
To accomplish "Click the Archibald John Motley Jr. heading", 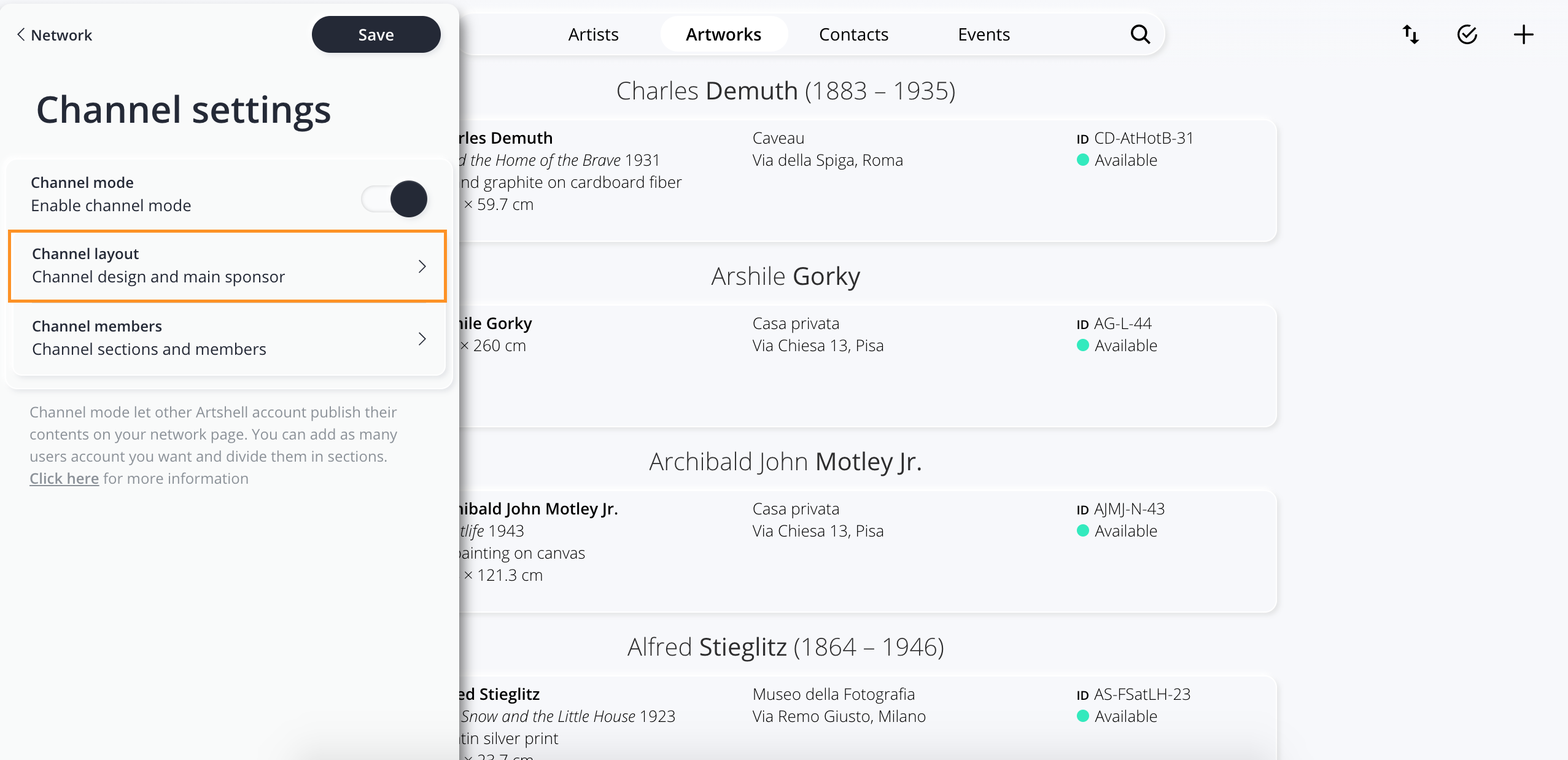I will click(786, 462).
